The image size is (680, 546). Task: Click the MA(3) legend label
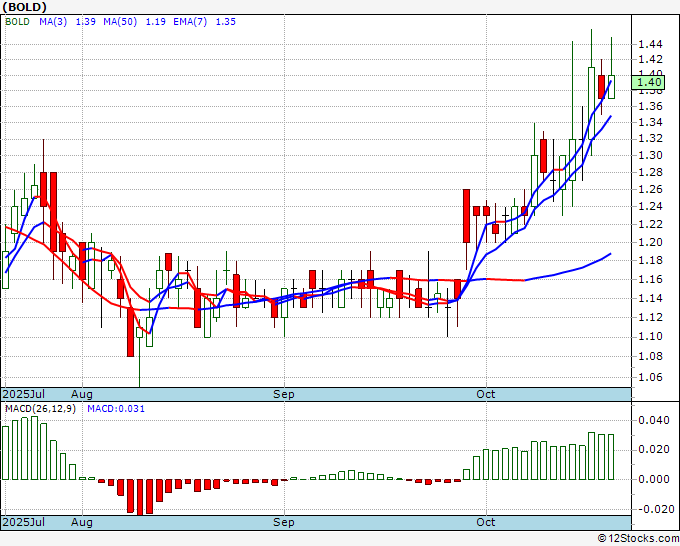53,22
